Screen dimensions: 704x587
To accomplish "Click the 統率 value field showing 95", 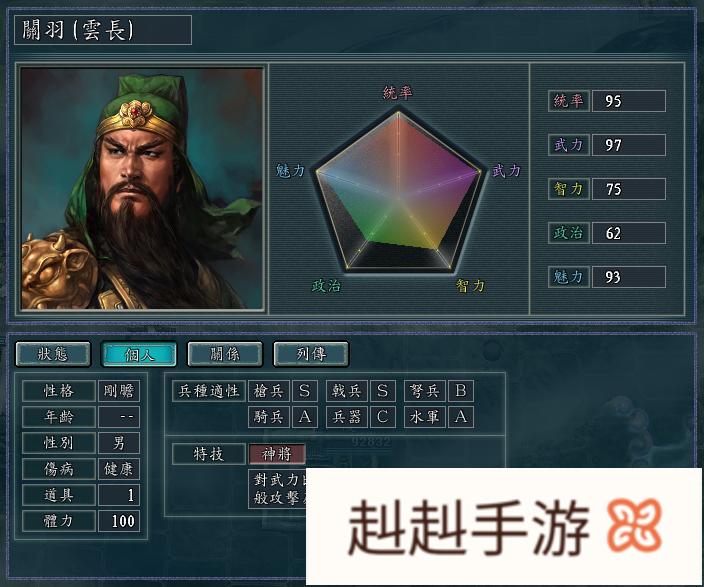I will [x=629, y=101].
